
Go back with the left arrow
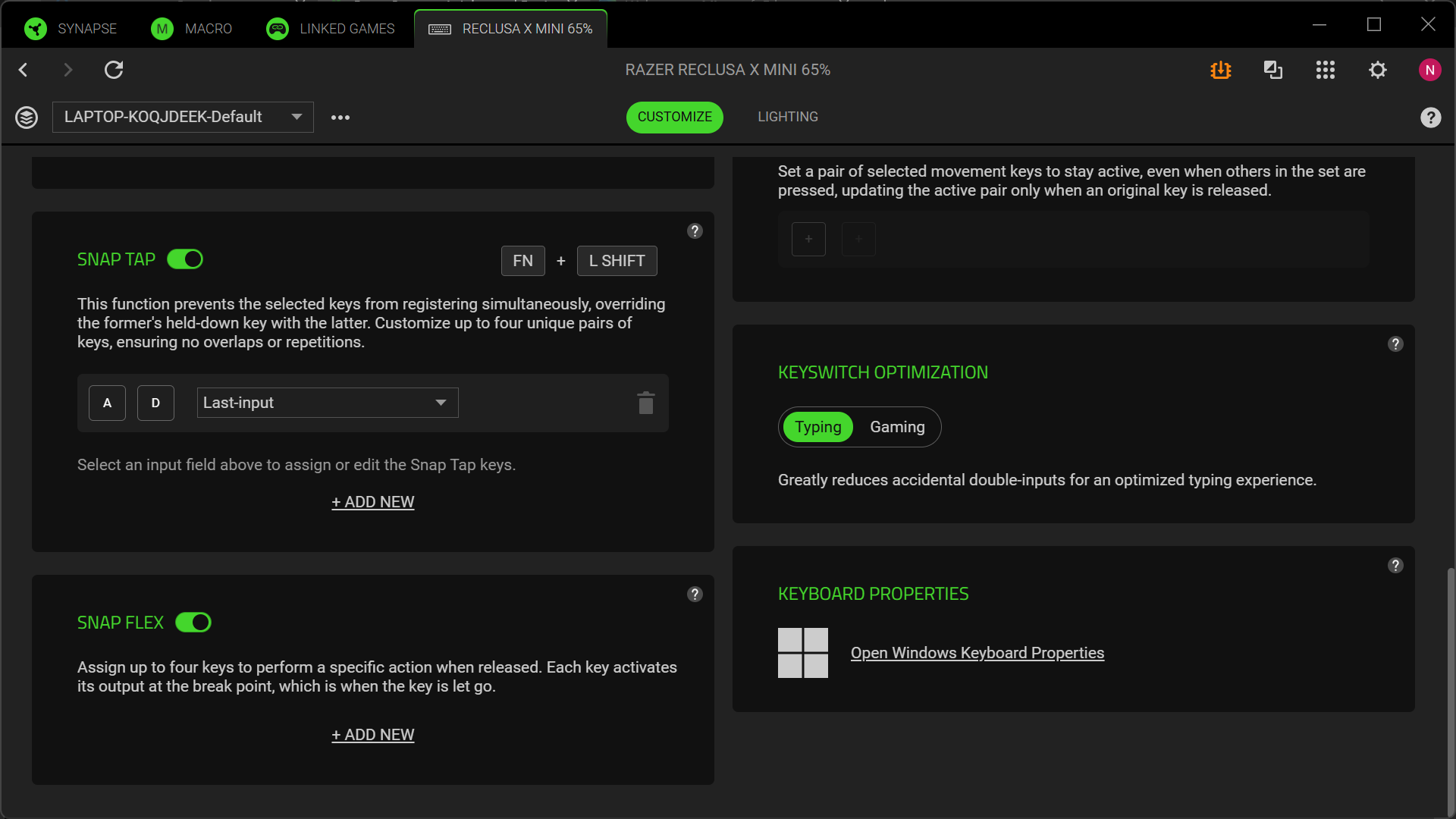24,70
